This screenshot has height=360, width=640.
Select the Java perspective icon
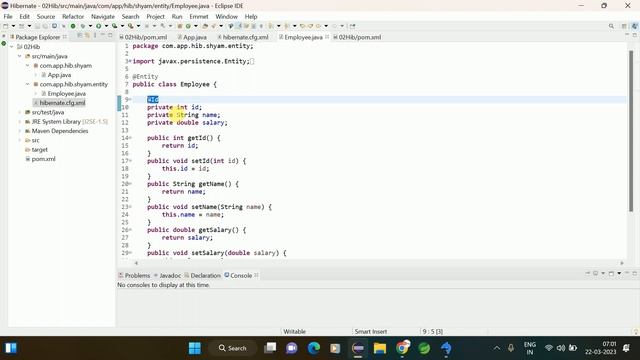(634, 26)
